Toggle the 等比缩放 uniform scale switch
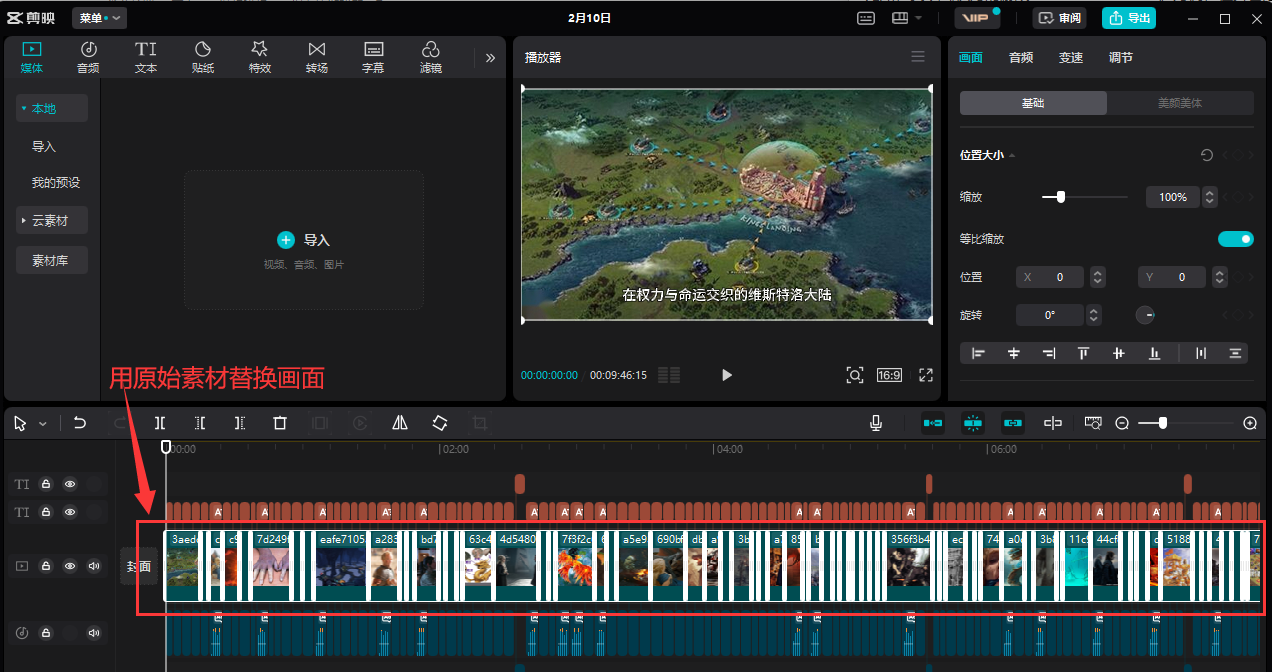The width and height of the screenshot is (1272, 672). (1236, 239)
